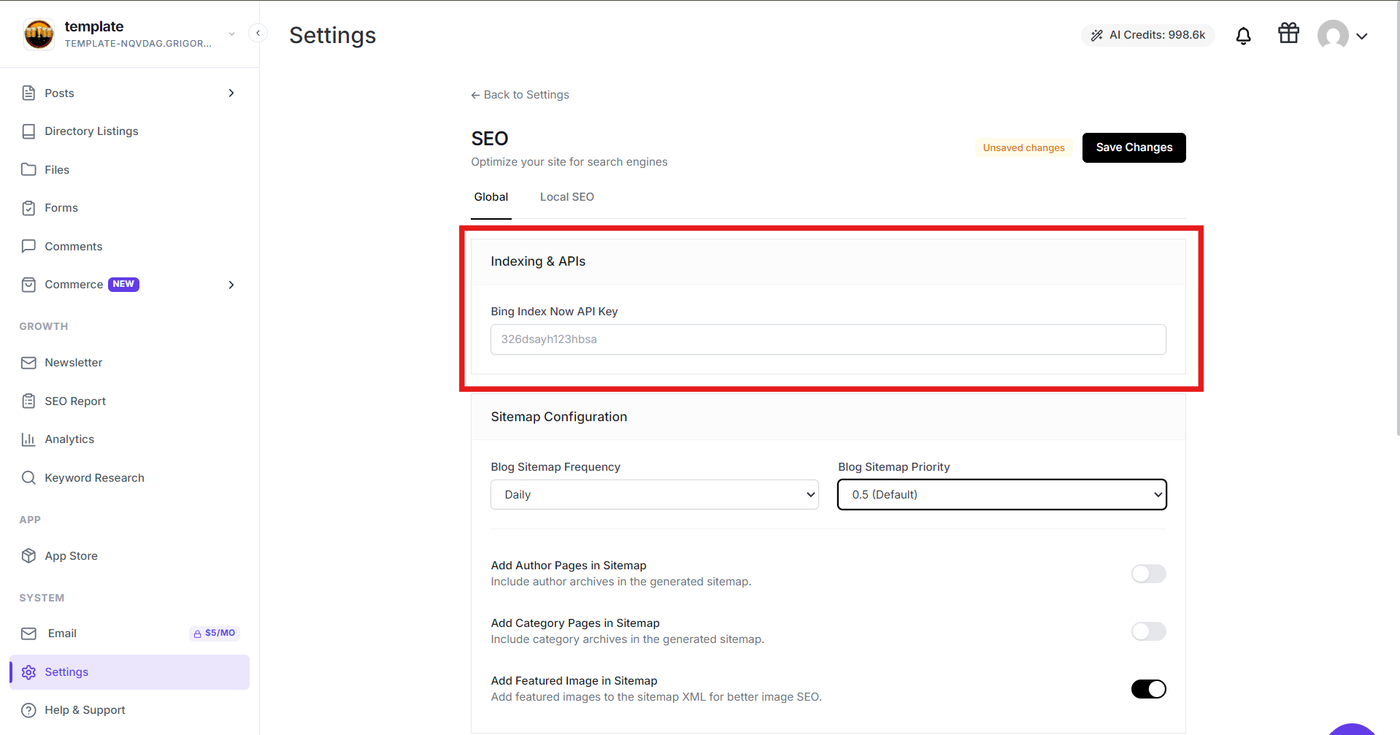Focus the Bing Index Now API Key field
The image size is (1400, 735).
(x=828, y=339)
